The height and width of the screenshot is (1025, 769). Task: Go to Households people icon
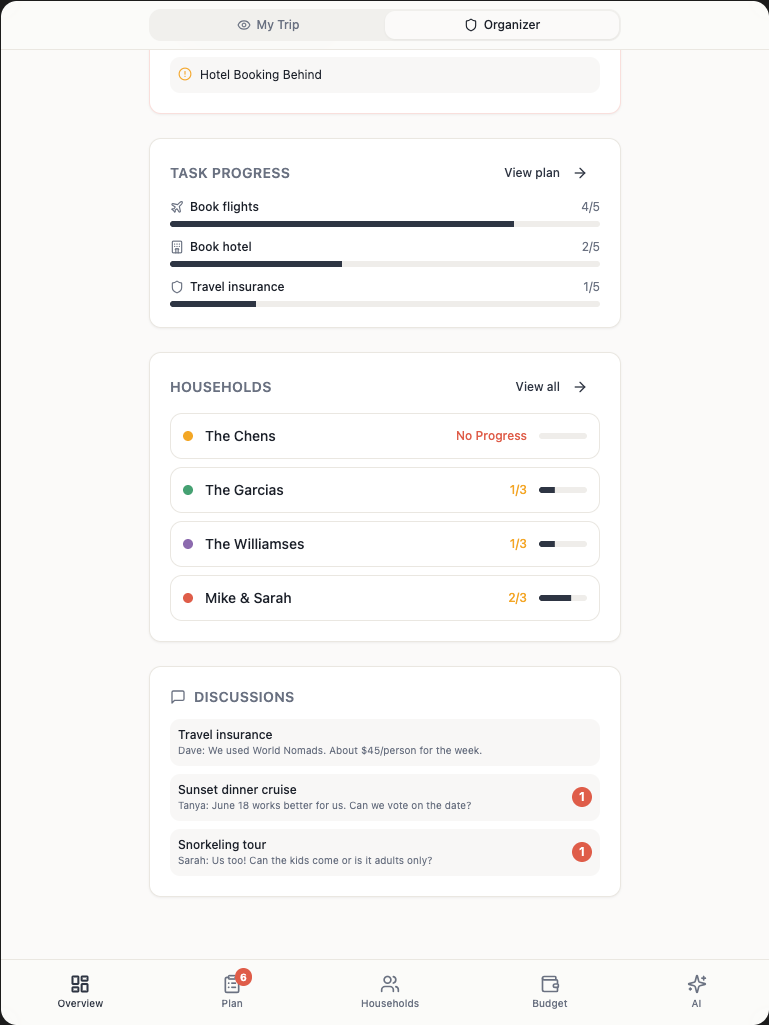click(390, 984)
